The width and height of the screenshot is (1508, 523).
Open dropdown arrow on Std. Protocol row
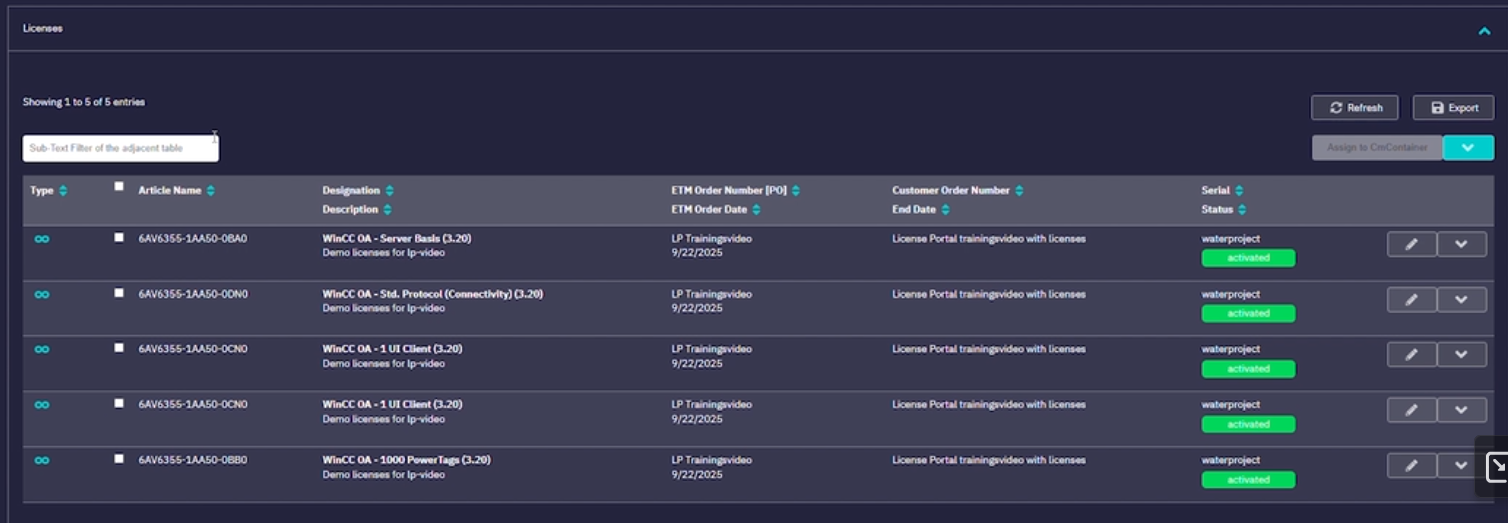(x=1461, y=300)
